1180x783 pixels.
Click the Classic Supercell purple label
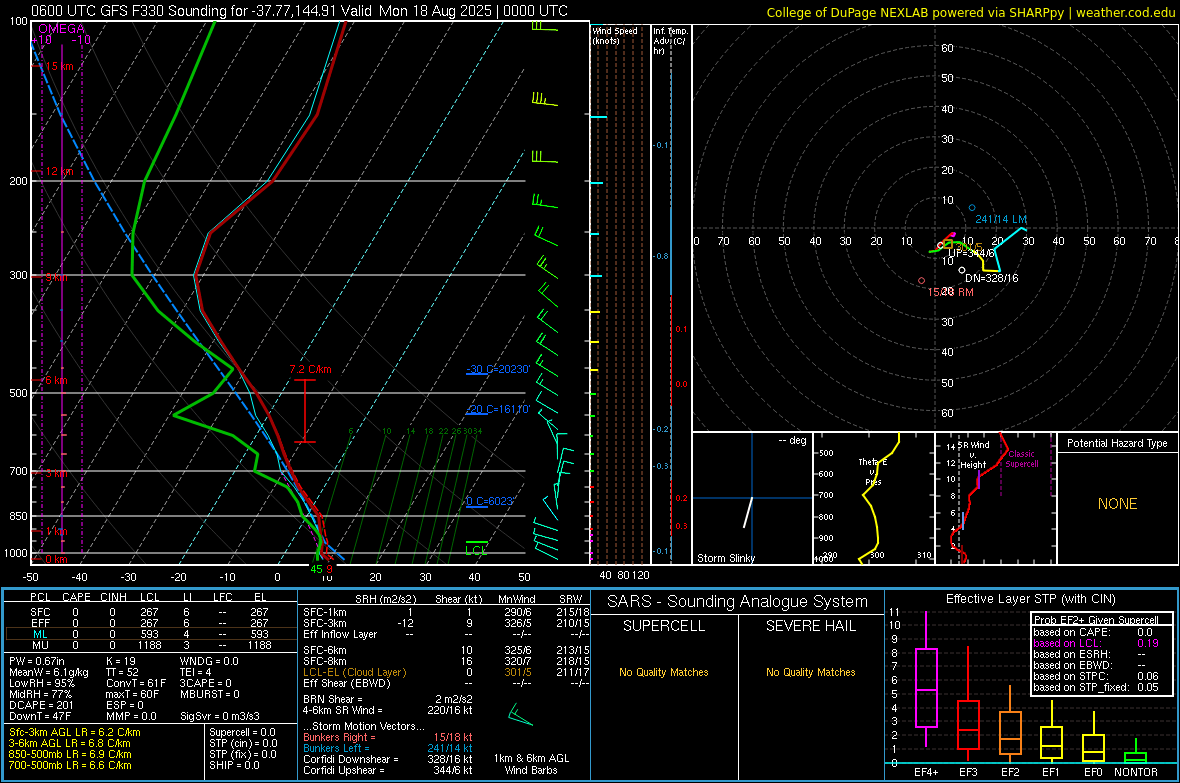coord(1021,459)
